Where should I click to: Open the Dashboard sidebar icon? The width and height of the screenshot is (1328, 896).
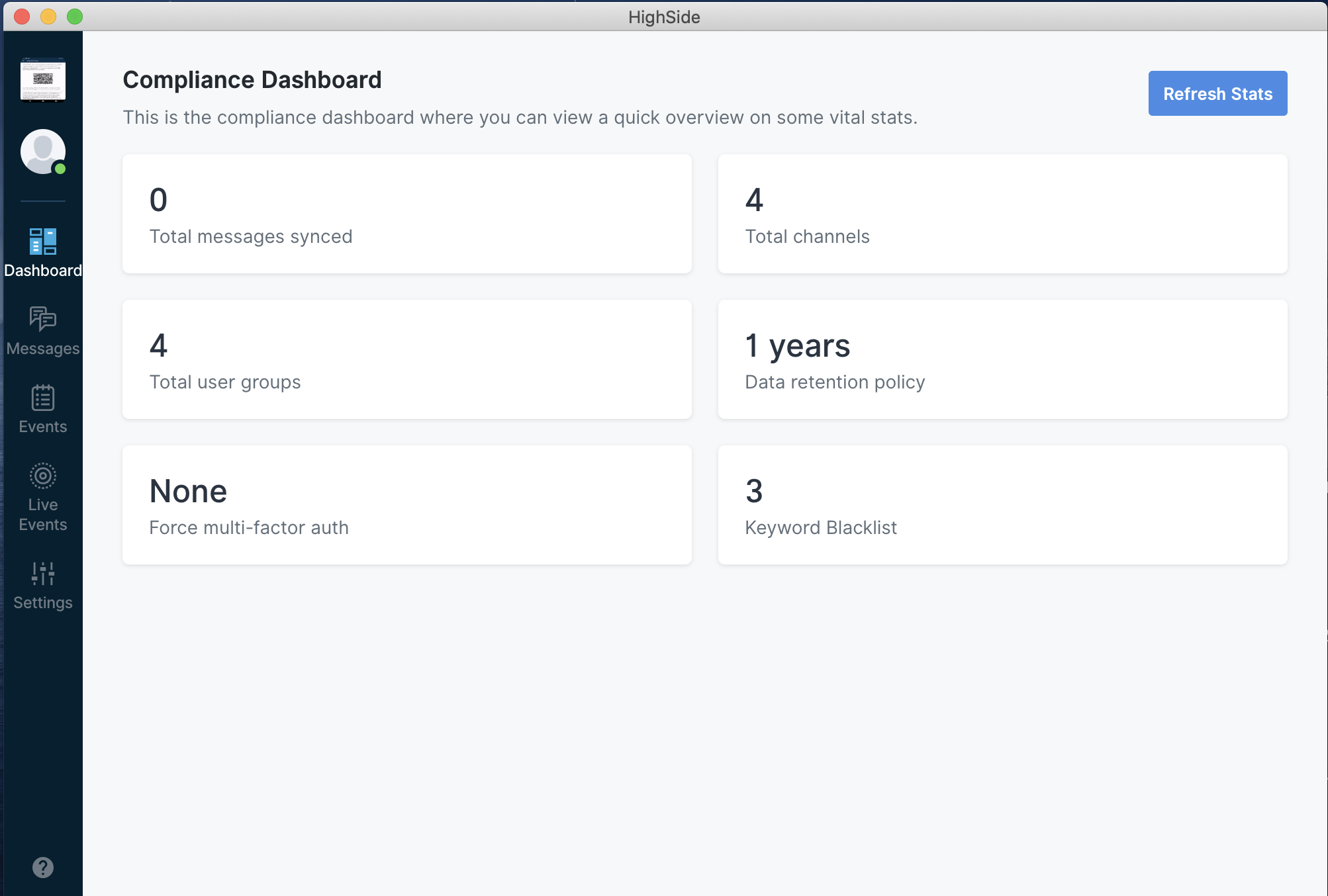(43, 242)
